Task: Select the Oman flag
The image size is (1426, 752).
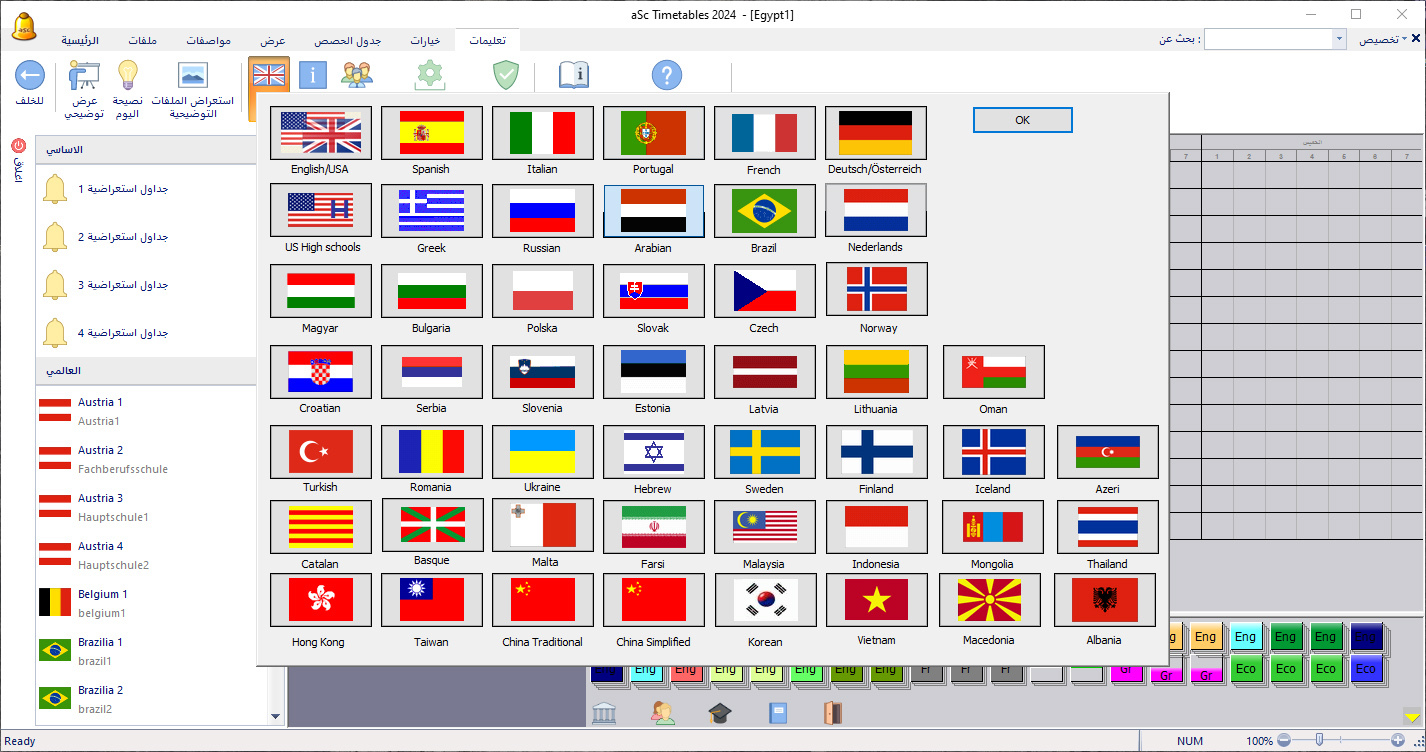Action: click(994, 372)
